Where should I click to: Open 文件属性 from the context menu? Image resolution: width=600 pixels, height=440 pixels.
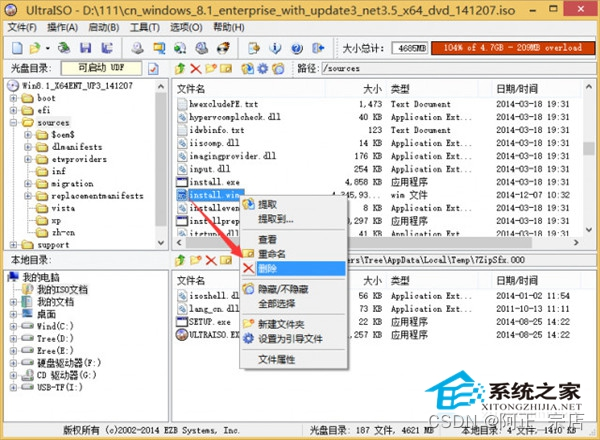294,359
